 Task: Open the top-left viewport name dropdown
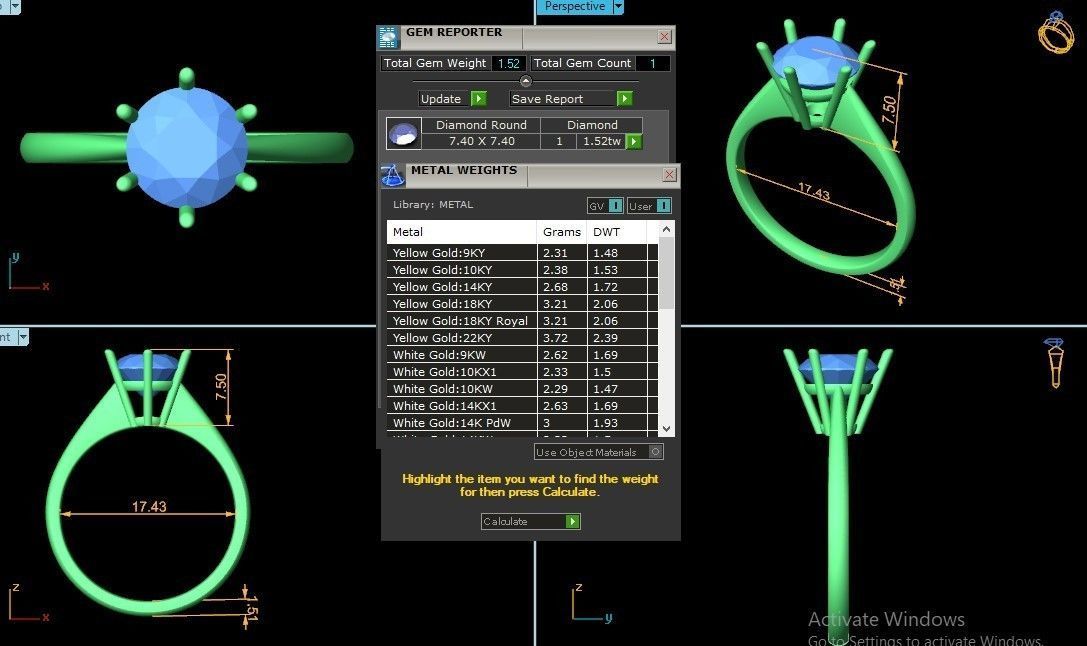pyautogui.click(x=15, y=6)
